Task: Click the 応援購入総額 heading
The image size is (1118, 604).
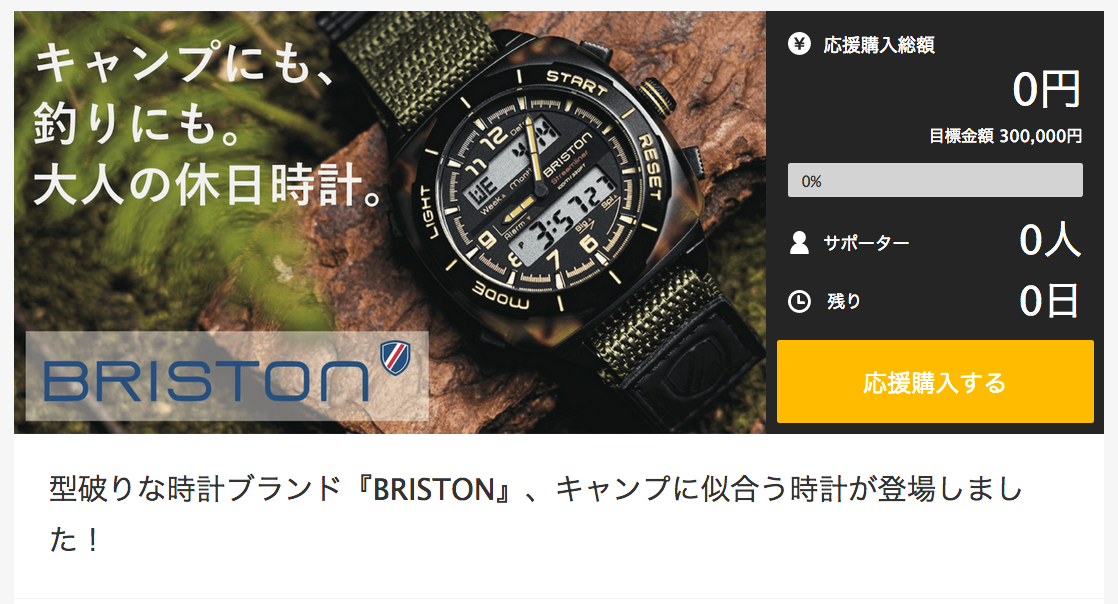Action: click(878, 45)
